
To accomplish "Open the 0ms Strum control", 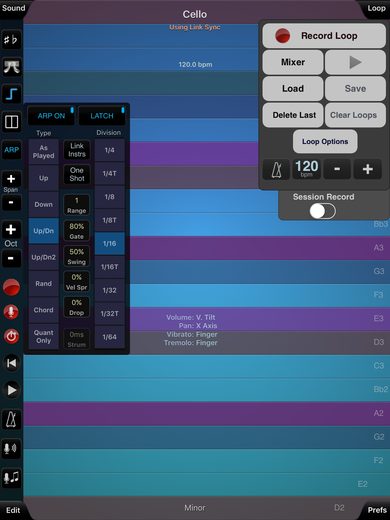I will [x=77, y=339].
